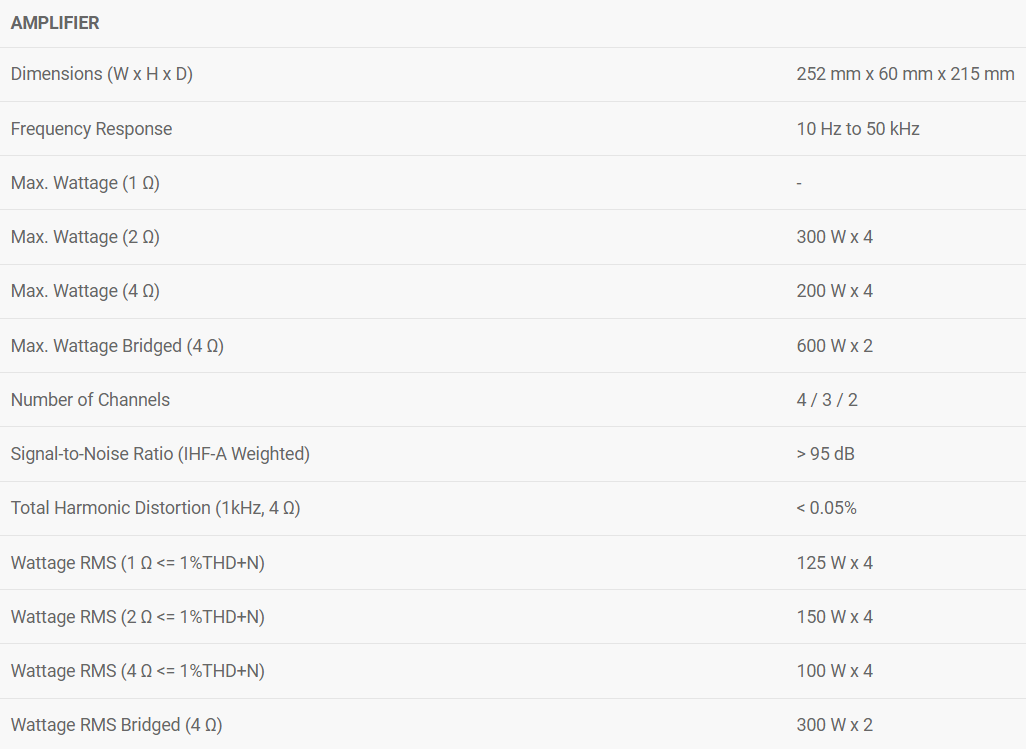Click the Max. Wattage (1 Ω) label

[x=85, y=183]
